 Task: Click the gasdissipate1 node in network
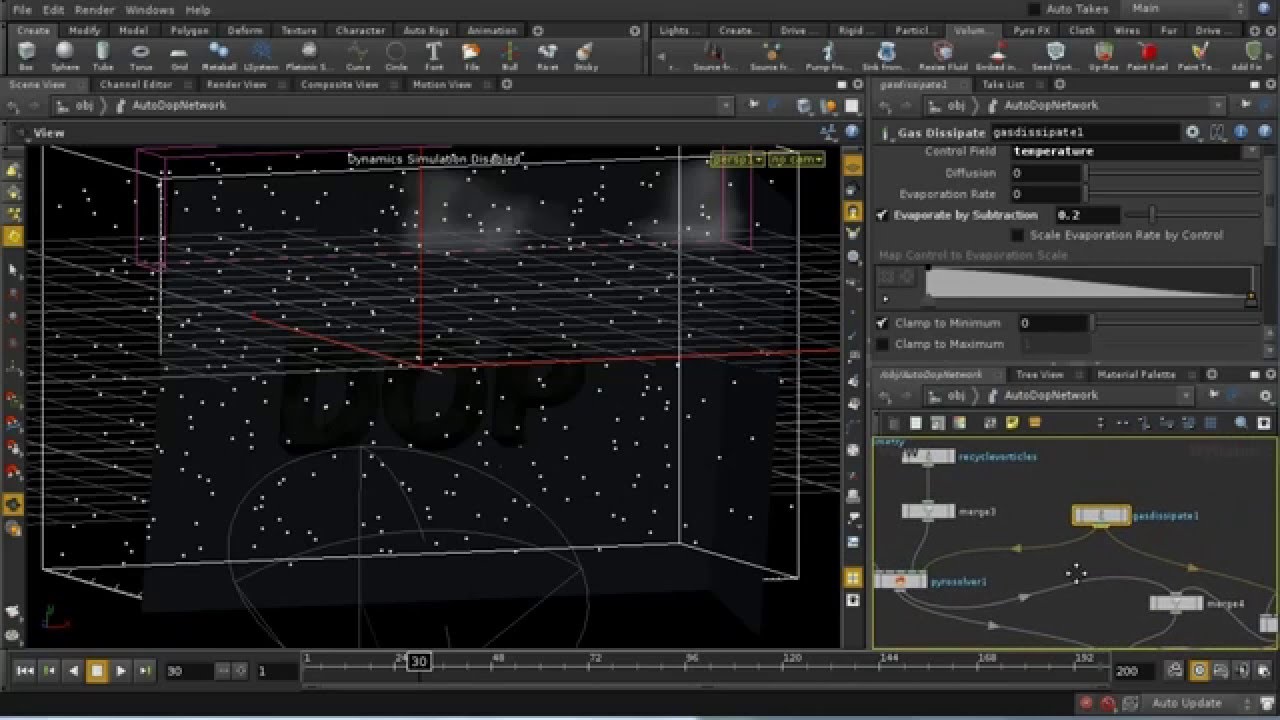(x=1101, y=515)
